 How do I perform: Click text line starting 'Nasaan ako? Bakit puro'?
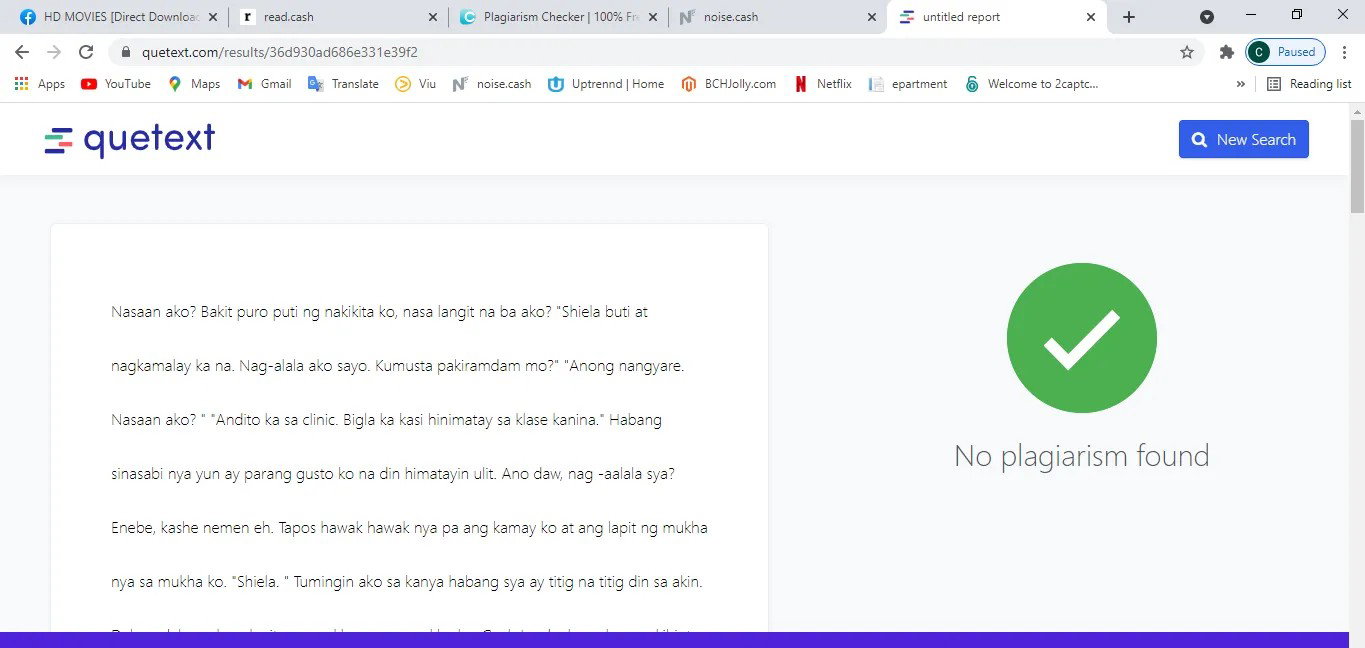coord(380,312)
